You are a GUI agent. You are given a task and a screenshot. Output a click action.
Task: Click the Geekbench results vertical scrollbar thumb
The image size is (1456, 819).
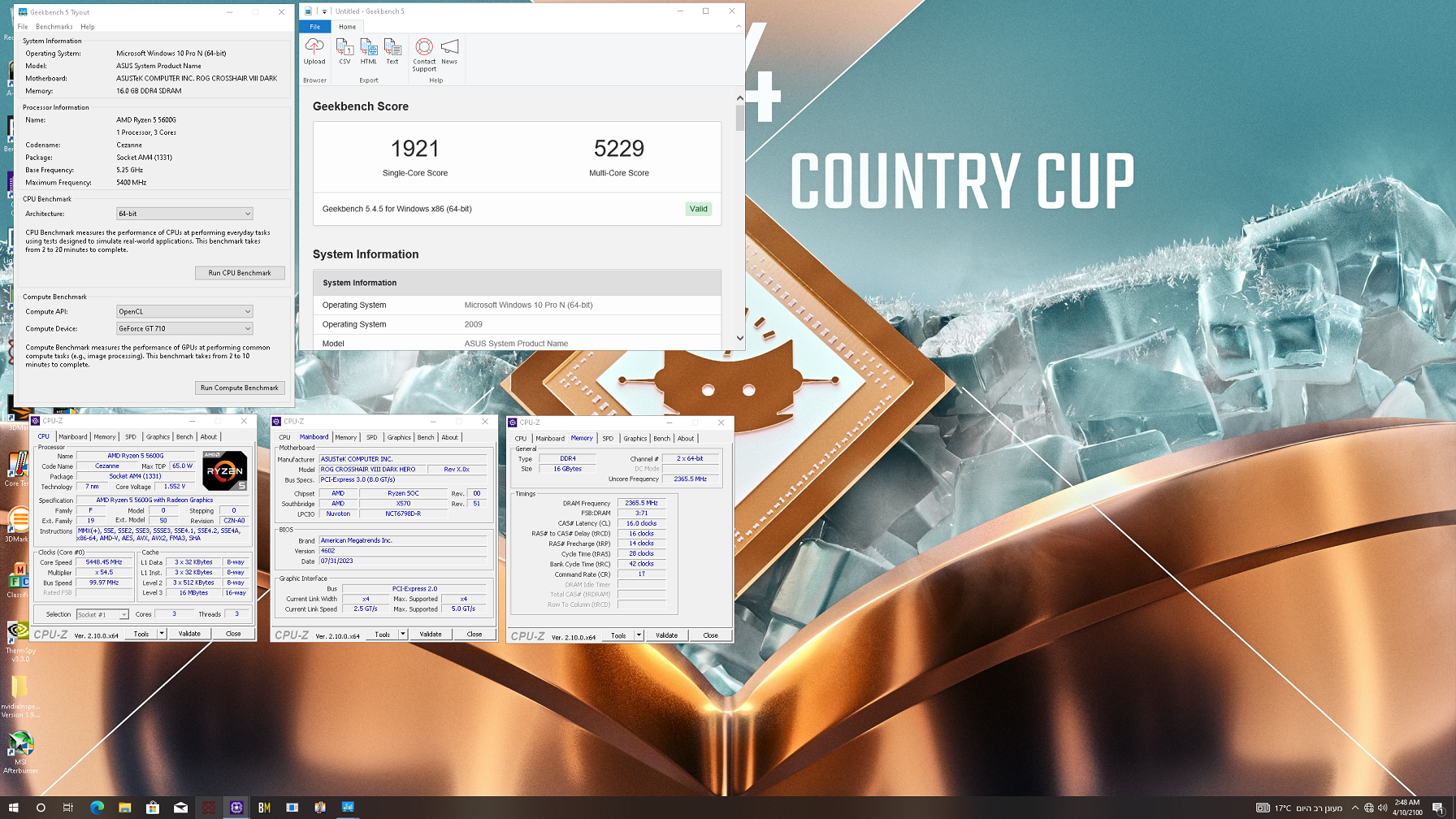point(739,118)
